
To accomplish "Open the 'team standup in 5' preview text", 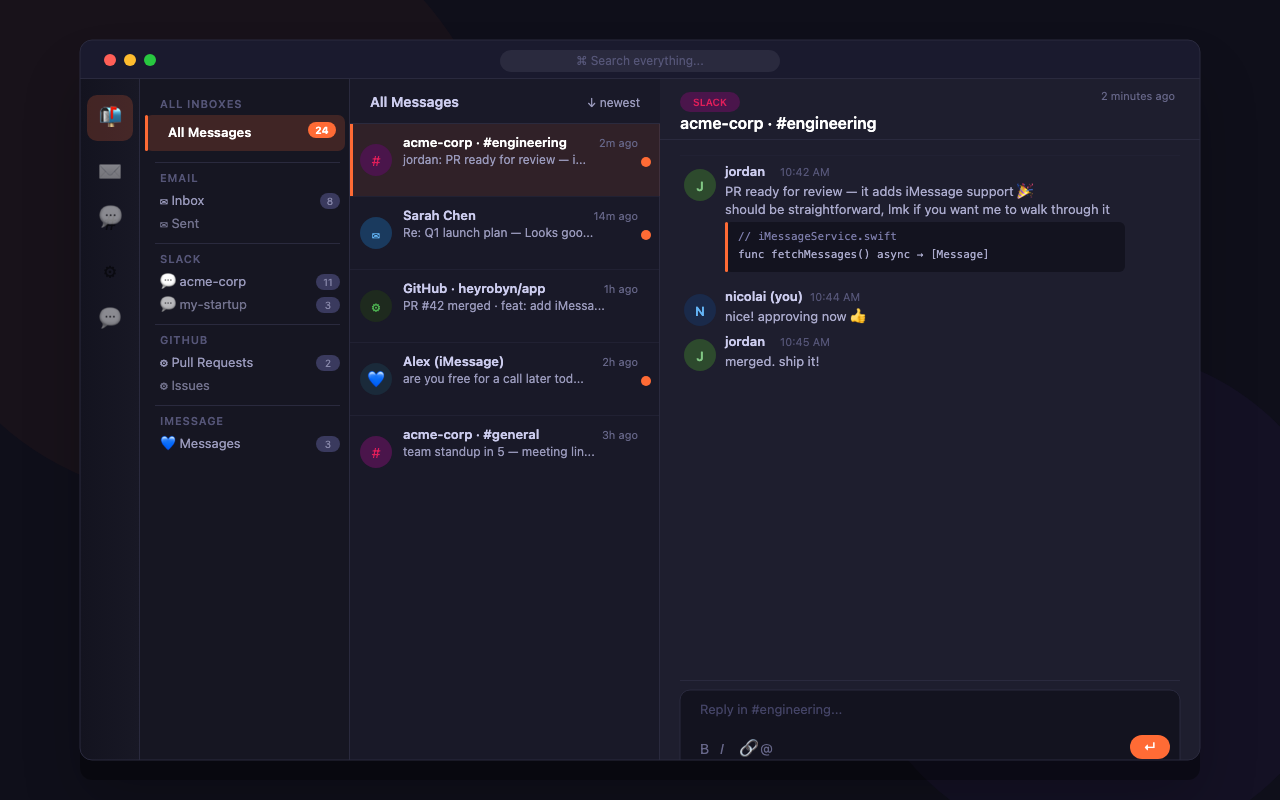I will click(499, 452).
